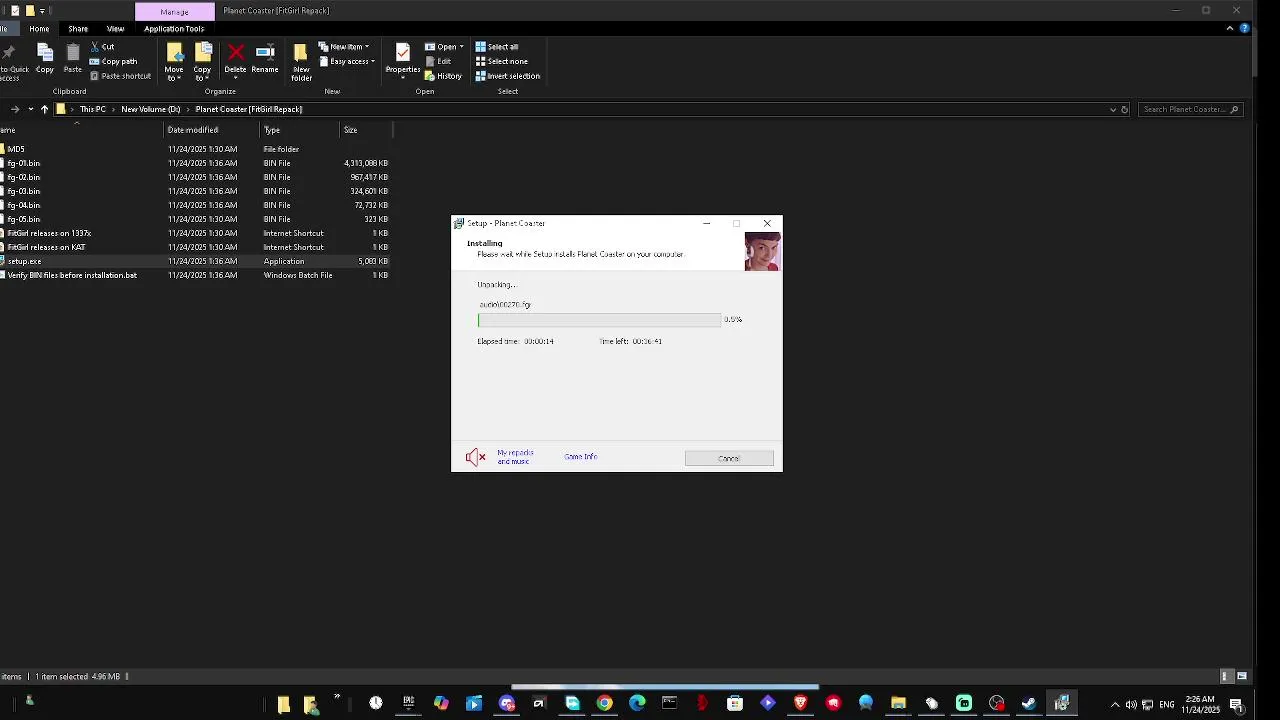Select FitGirl releases on KAT shortcut
Viewport: 1280px width, 720px height.
point(46,247)
